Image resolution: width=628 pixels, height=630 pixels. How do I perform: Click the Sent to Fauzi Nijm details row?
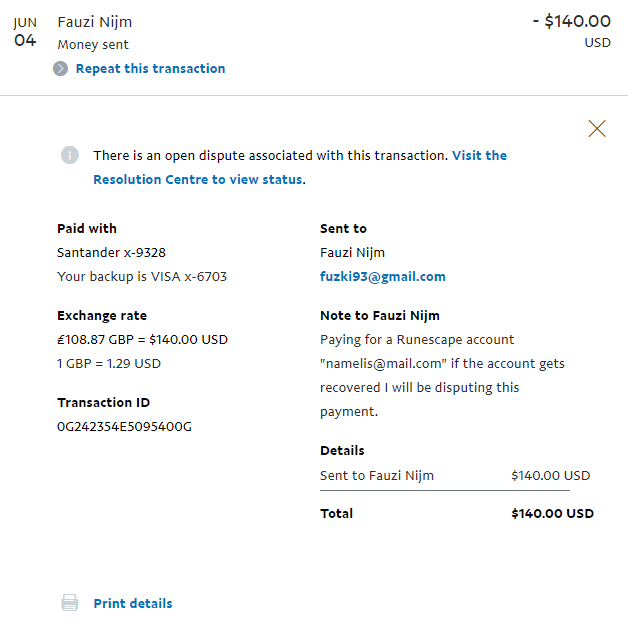pyautogui.click(x=377, y=476)
